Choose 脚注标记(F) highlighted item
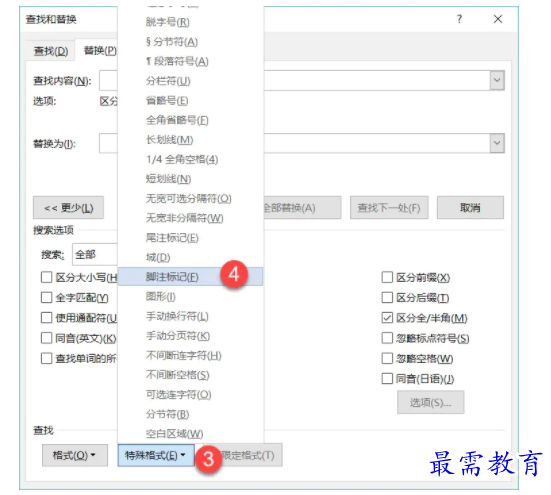 (190, 277)
